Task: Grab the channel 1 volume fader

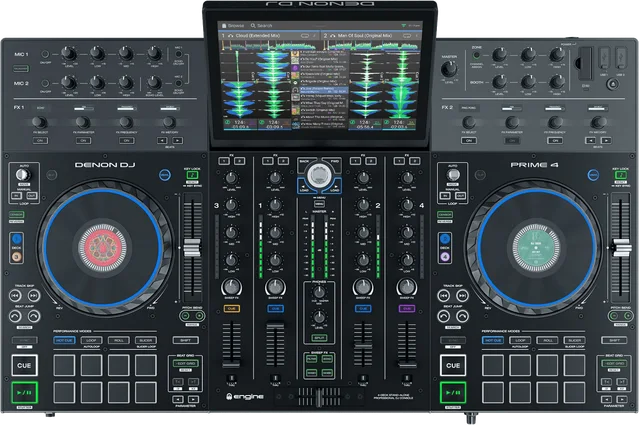Action: pos(276,325)
